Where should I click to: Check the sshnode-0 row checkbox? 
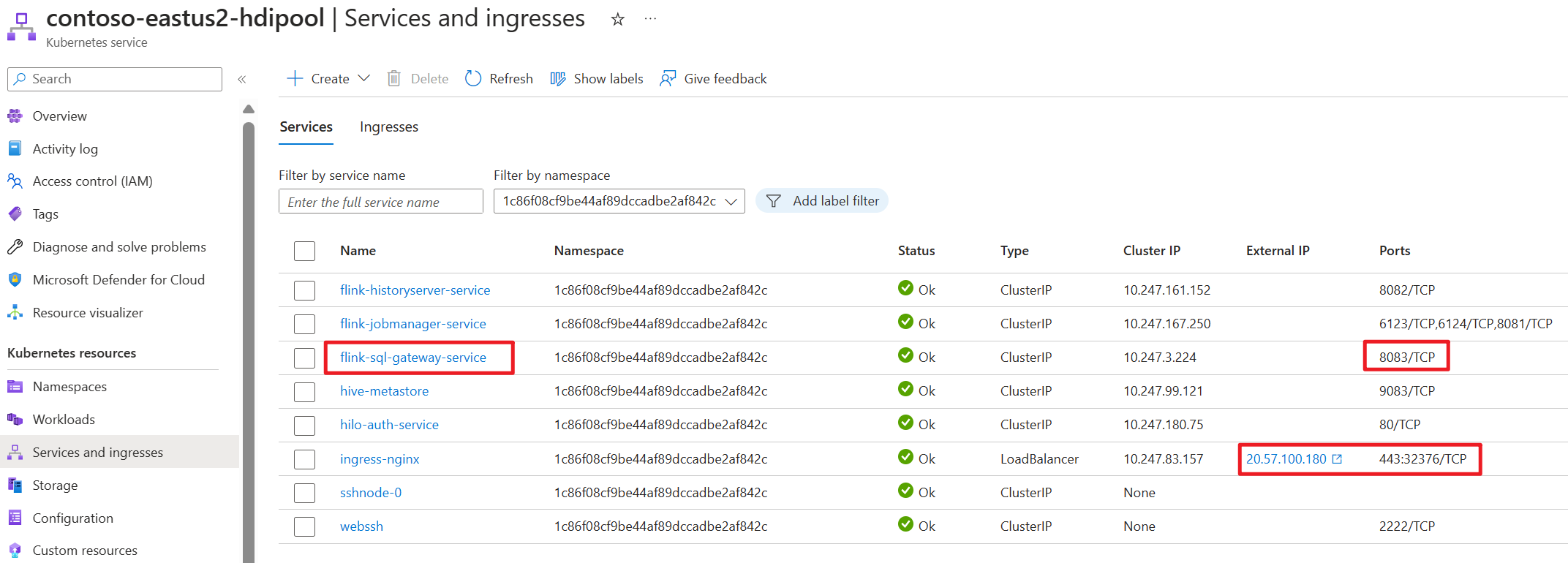pos(304,493)
